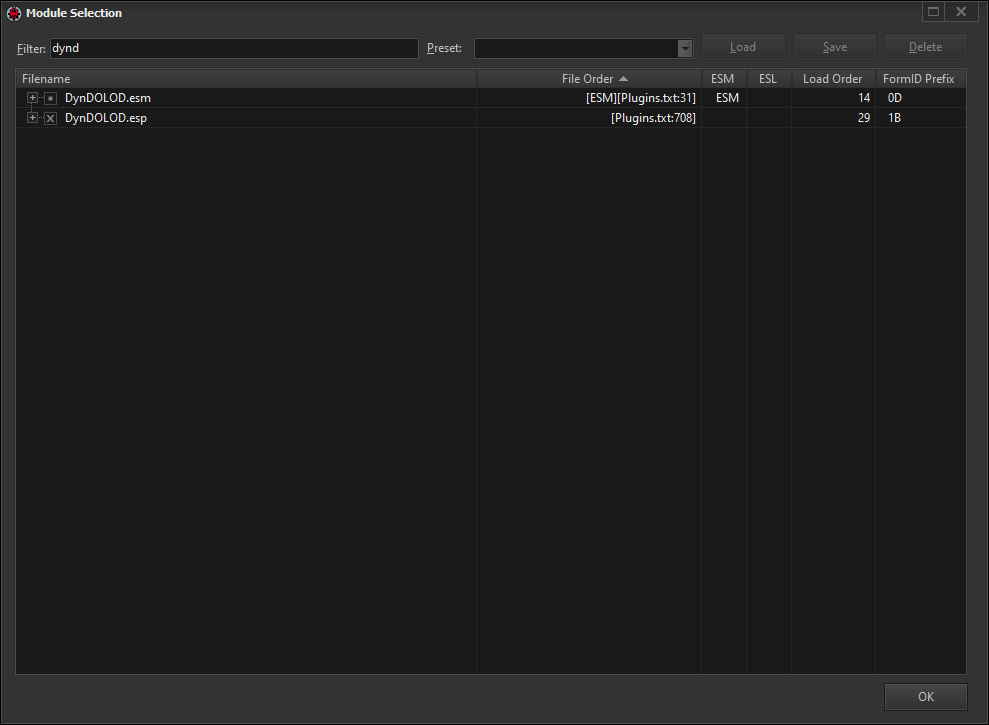Expand the DynDOLOD.esm tree node

tap(32, 98)
